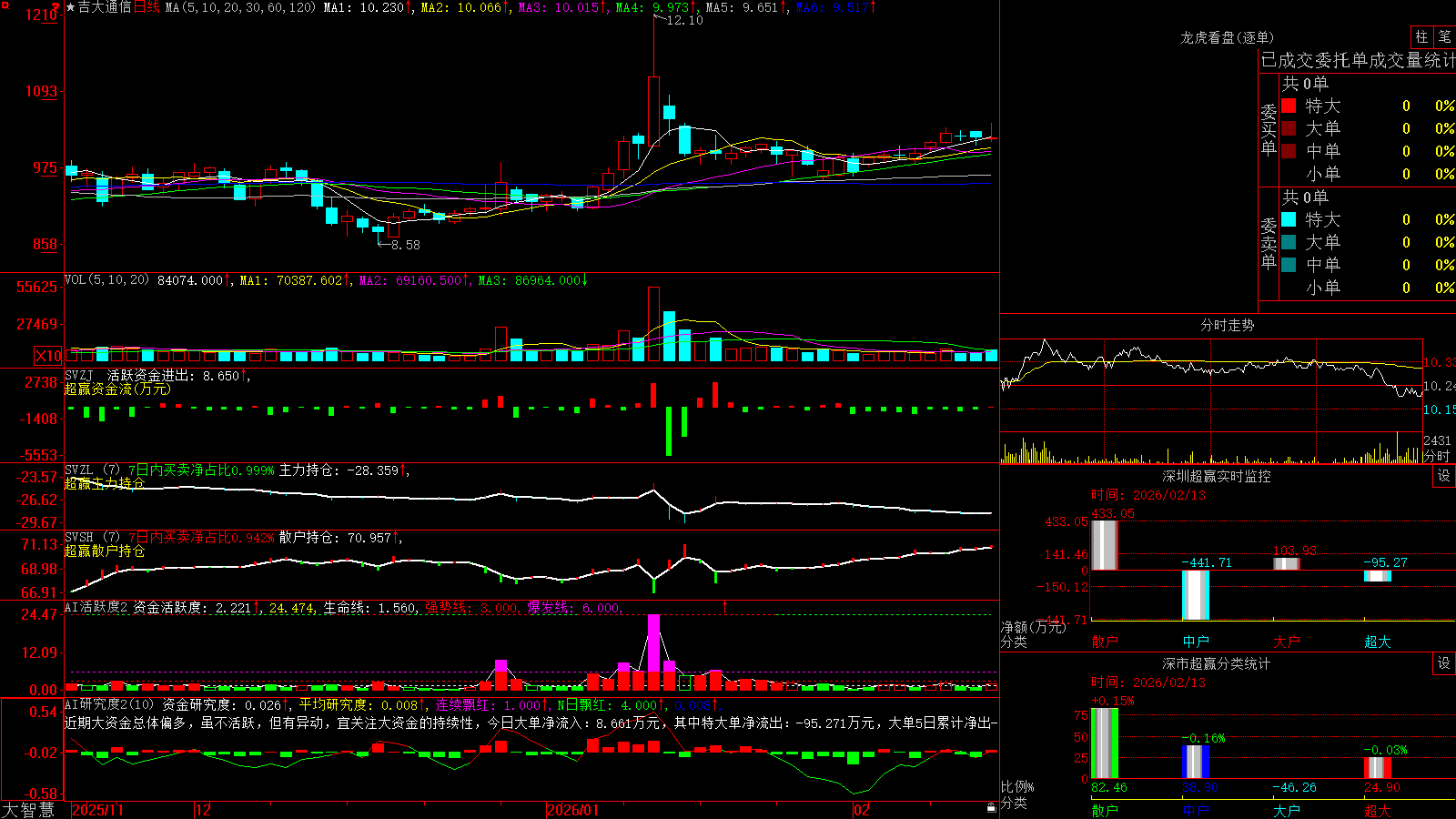This screenshot has width=1456, height=819.
Task: Click the red 特大 buy-order color square
Action: click(1289, 106)
